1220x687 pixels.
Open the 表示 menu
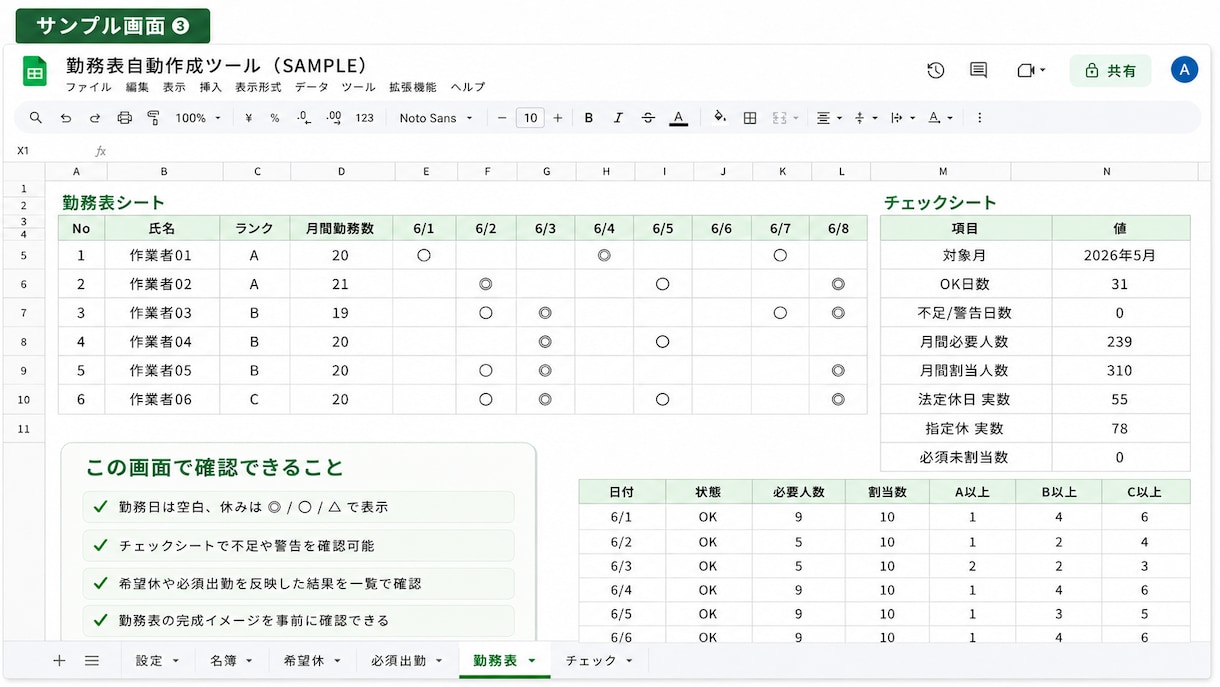click(x=174, y=88)
